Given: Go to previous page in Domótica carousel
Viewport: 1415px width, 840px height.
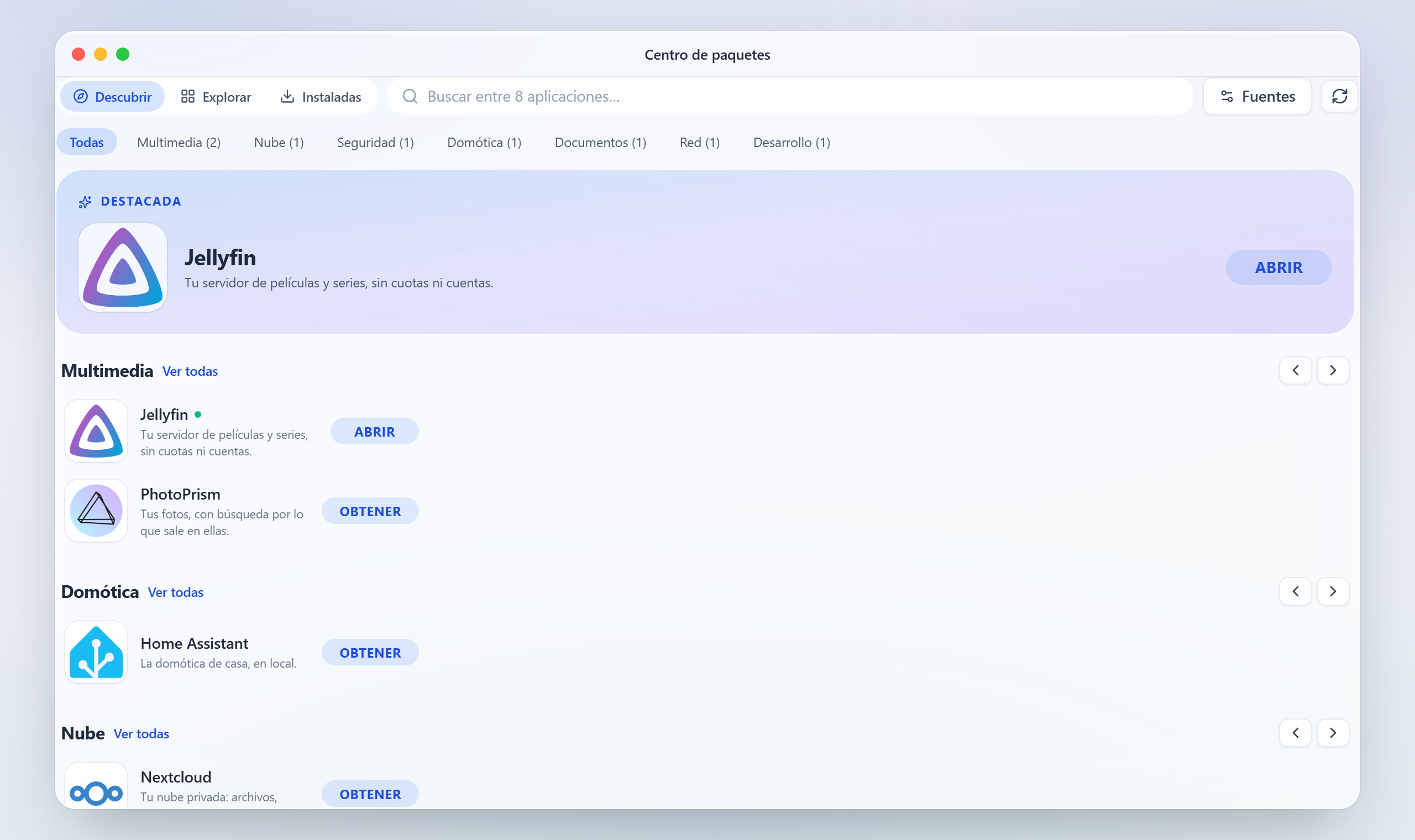Looking at the screenshot, I should pos(1296,591).
